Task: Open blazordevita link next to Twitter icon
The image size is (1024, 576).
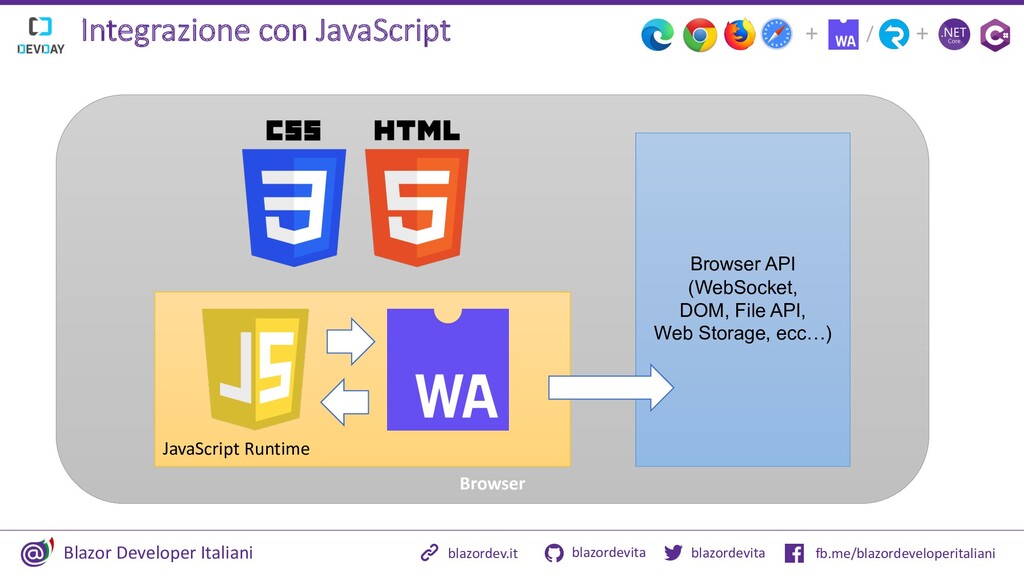Action: (x=728, y=553)
